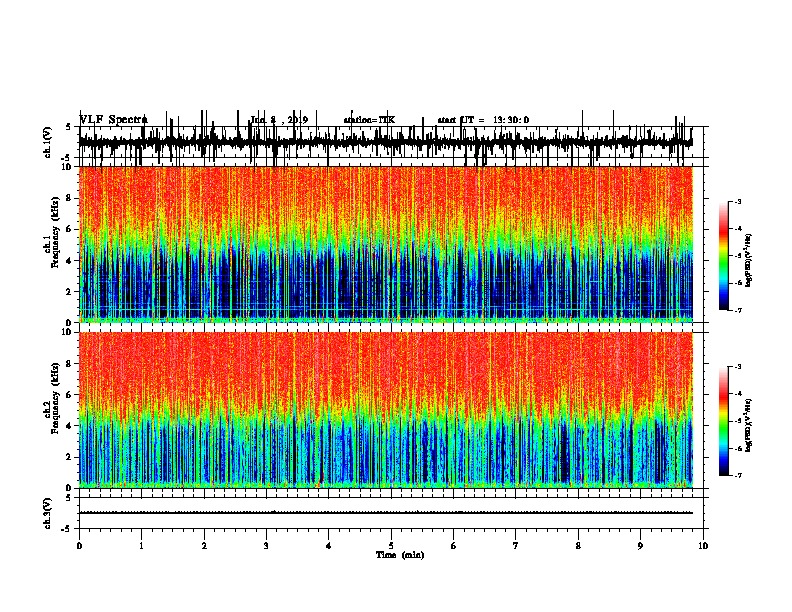
Task: Click the ch.1 color bar '-3' value
Action: coord(738,202)
